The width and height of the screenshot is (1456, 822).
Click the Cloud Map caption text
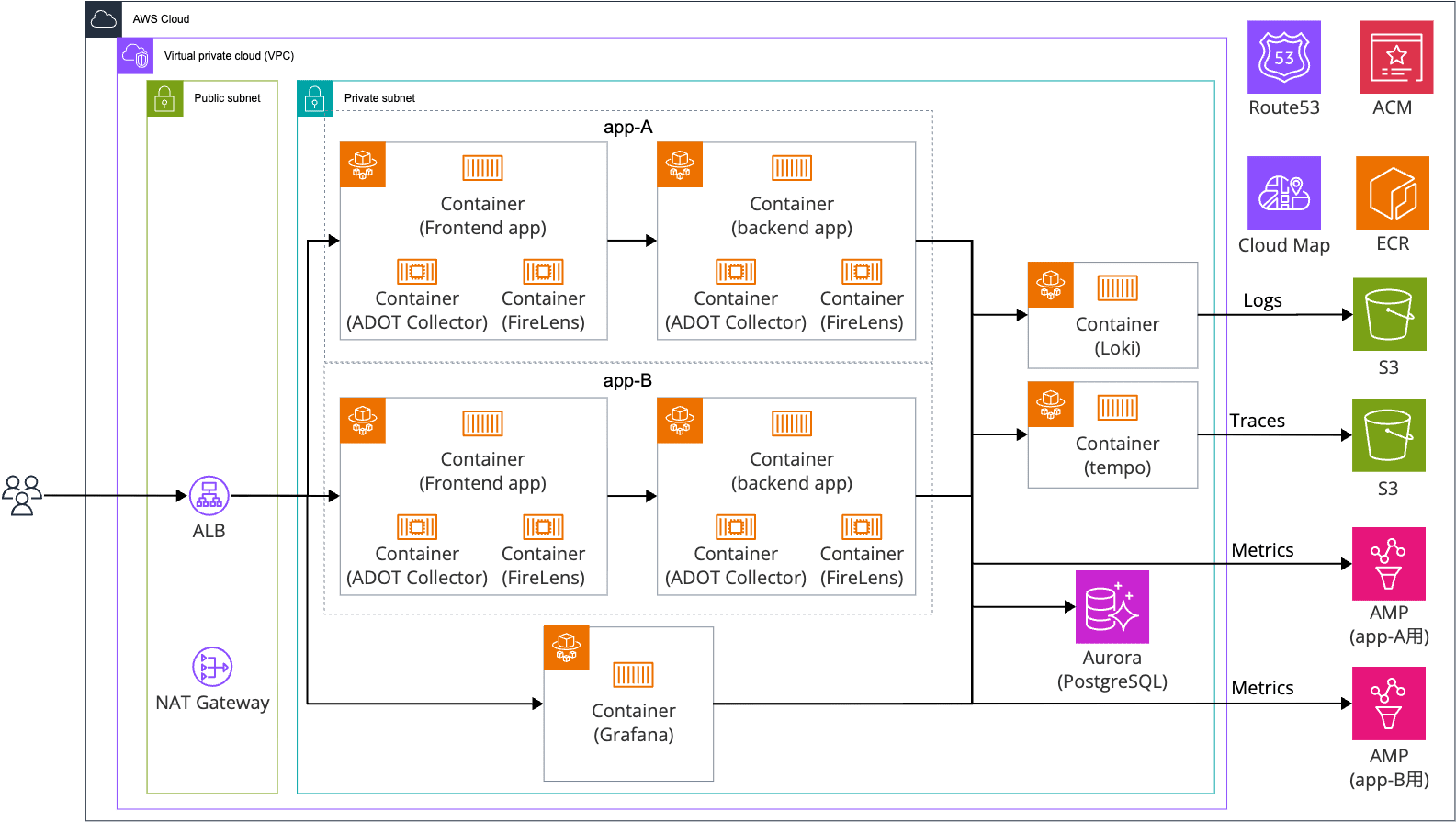click(x=1283, y=245)
